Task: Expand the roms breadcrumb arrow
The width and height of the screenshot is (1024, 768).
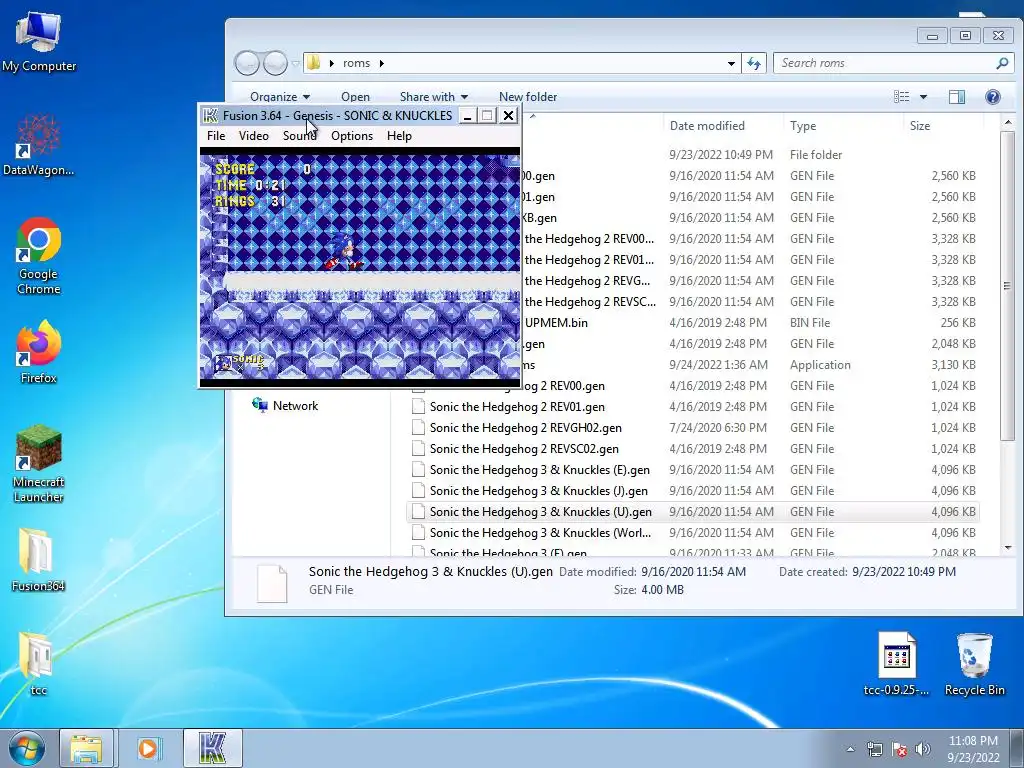Action: point(381,63)
